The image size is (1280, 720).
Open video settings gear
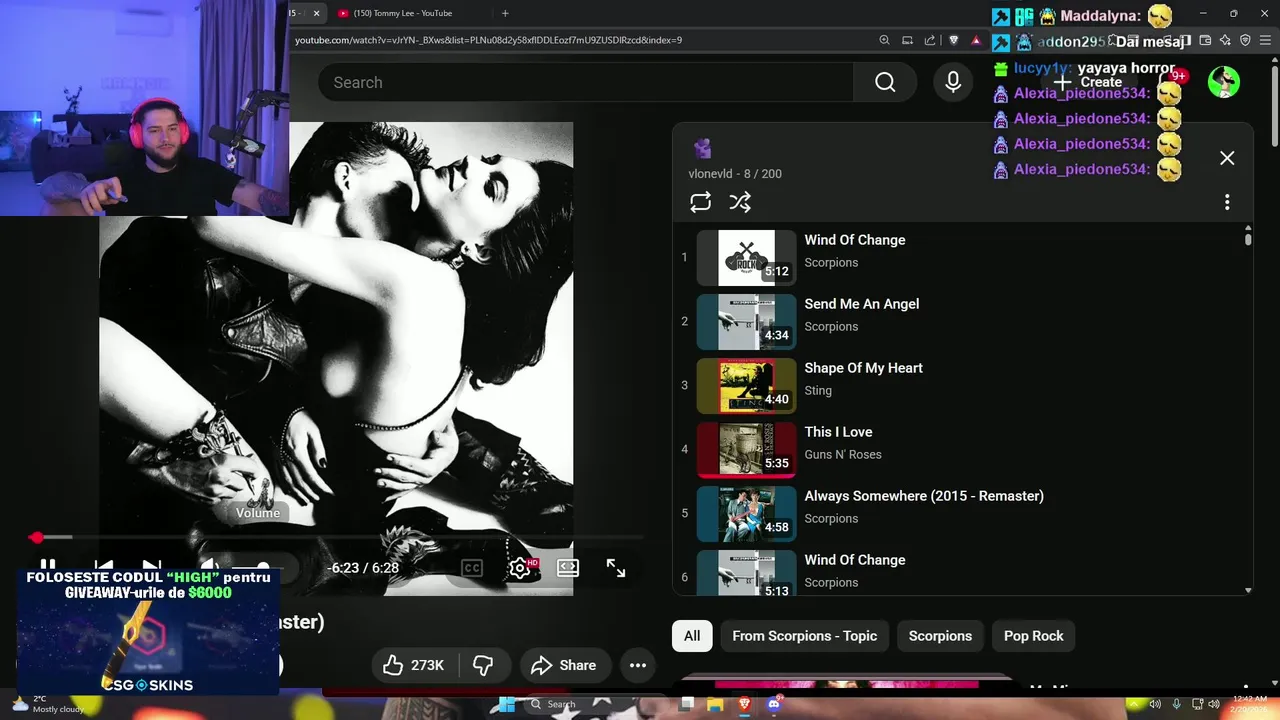click(x=520, y=568)
